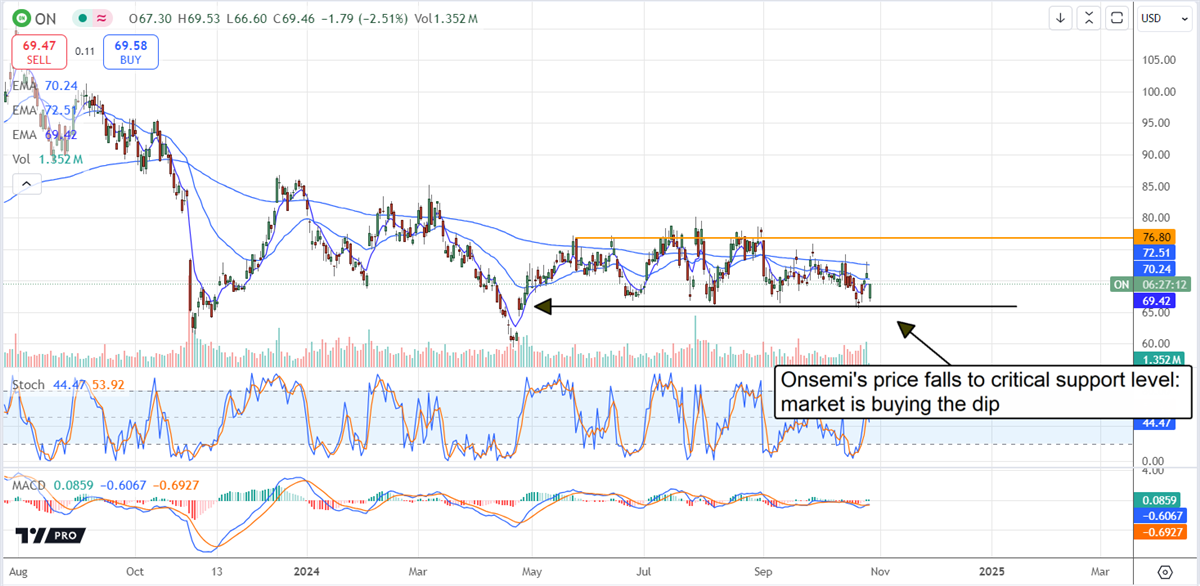Viewport: 1200px width, 586px height.
Task: Click the ON symbol logo
Action: pos(20,17)
